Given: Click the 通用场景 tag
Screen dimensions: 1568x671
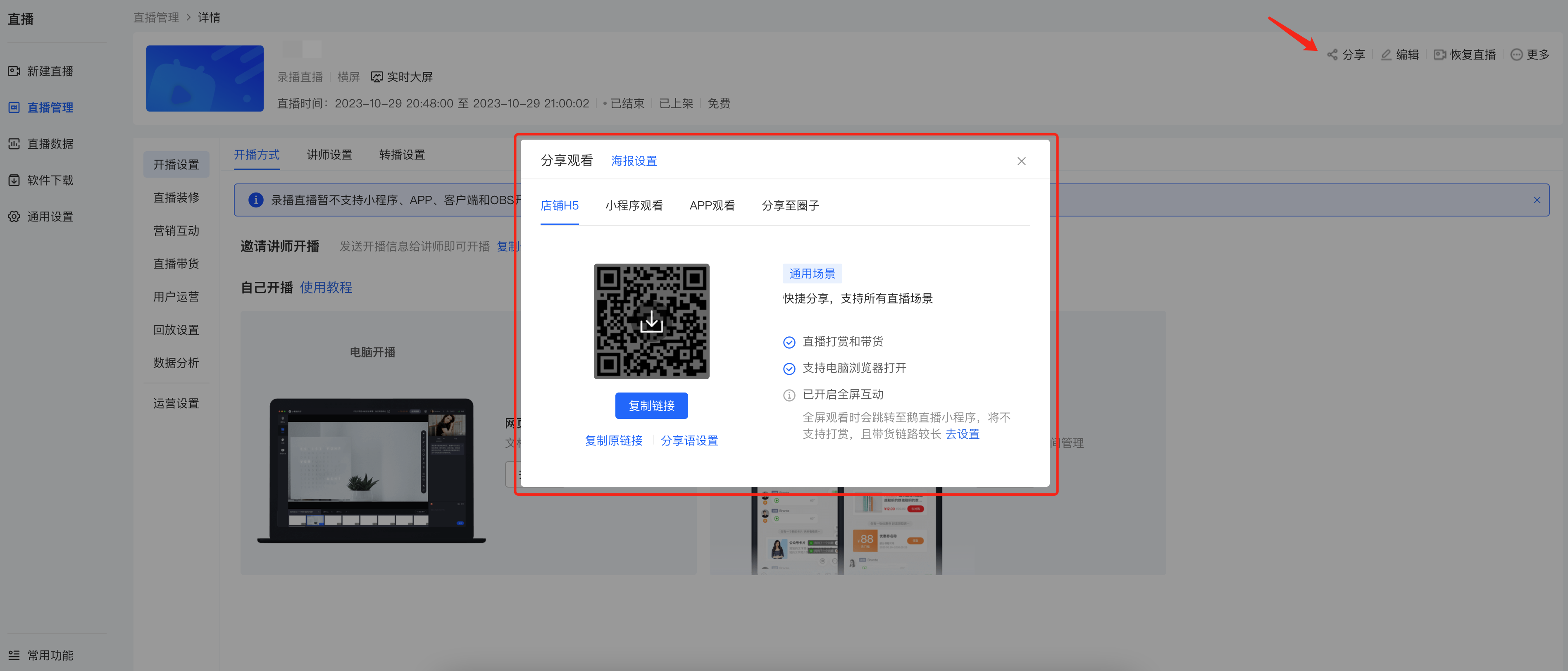Looking at the screenshot, I should click(x=812, y=274).
